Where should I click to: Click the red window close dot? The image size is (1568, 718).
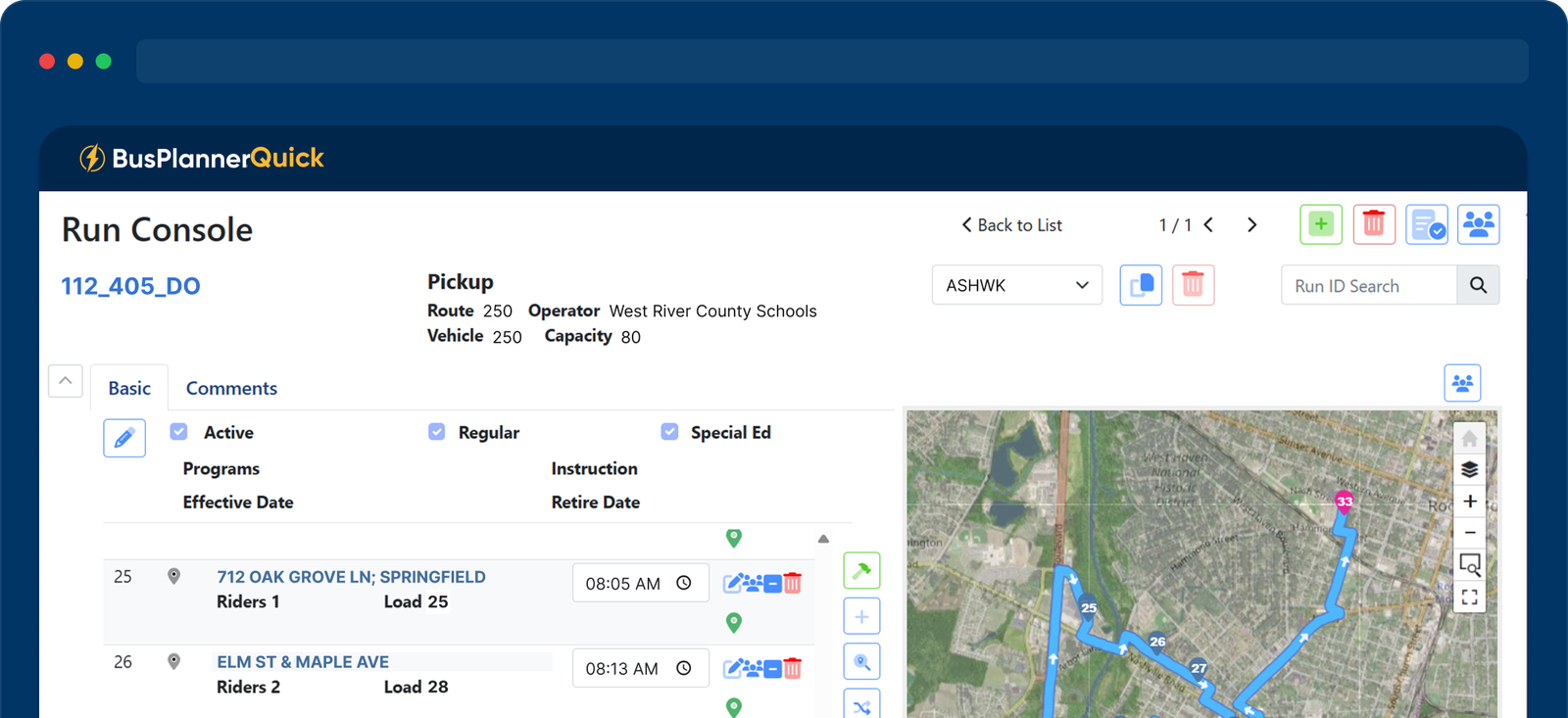(47, 61)
